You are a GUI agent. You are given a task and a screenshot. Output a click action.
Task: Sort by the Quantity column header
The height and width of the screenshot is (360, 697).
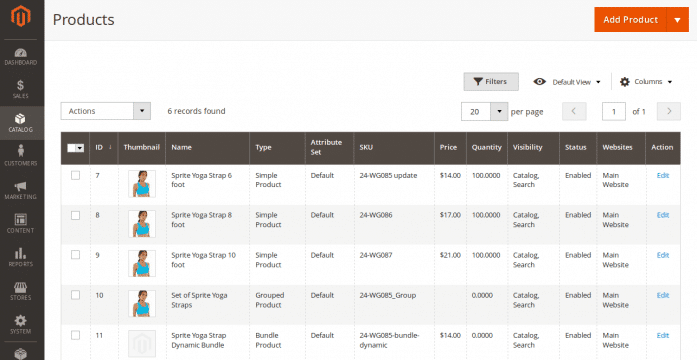tap(487, 148)
